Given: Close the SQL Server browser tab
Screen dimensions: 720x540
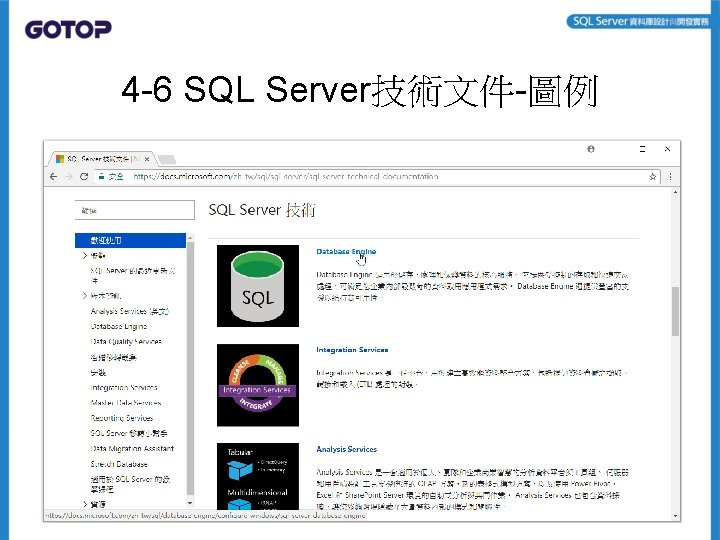Looking at the screenshot, I should 147,159.
